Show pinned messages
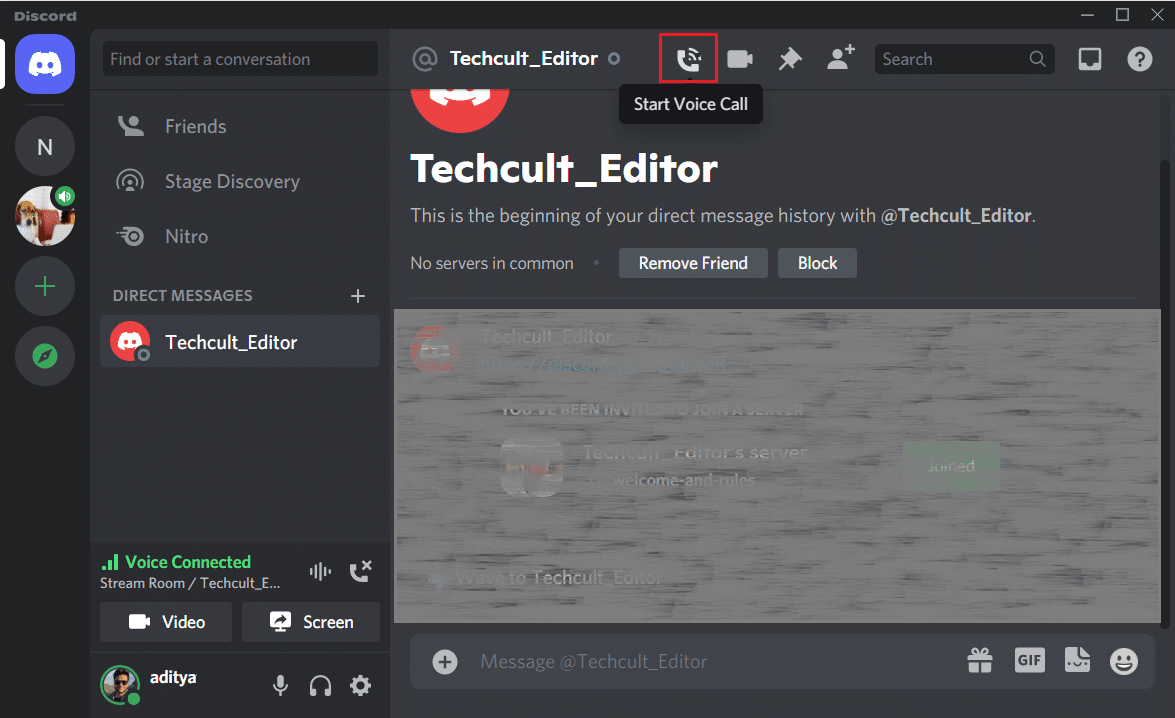The width and height of the screenshot is (1175, 718). [790, 59]
